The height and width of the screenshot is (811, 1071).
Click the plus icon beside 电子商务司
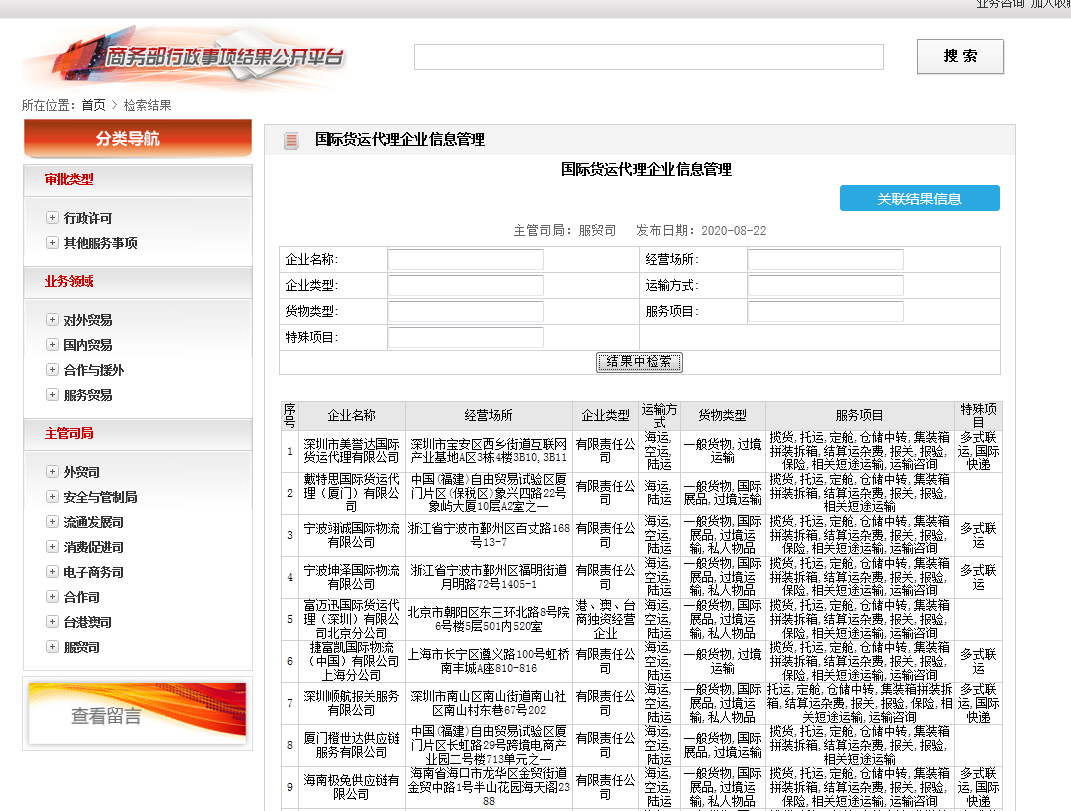tap(52, 572)
